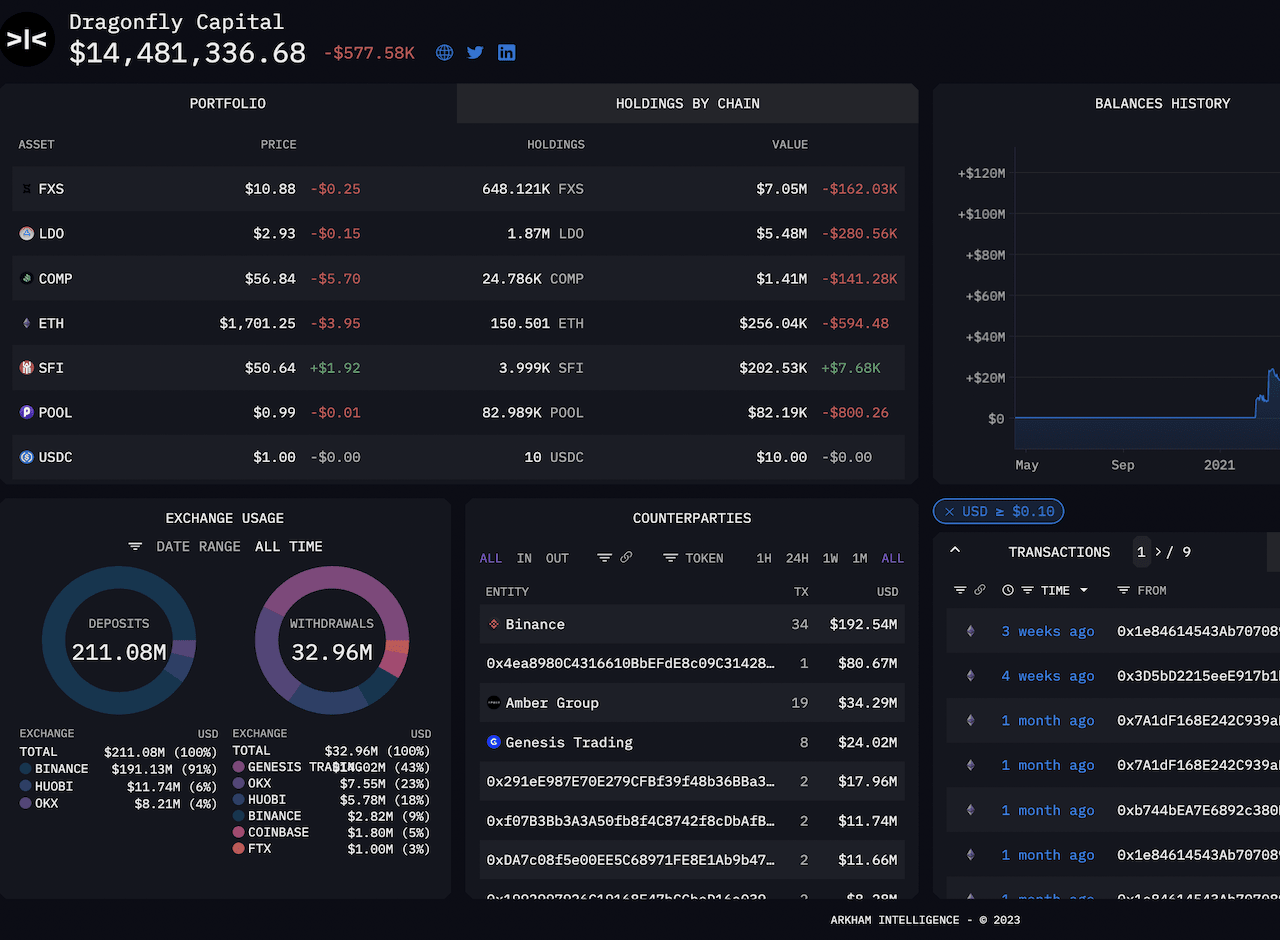
Task: Switch to the Portfolio tab
Action: [228, 103]
